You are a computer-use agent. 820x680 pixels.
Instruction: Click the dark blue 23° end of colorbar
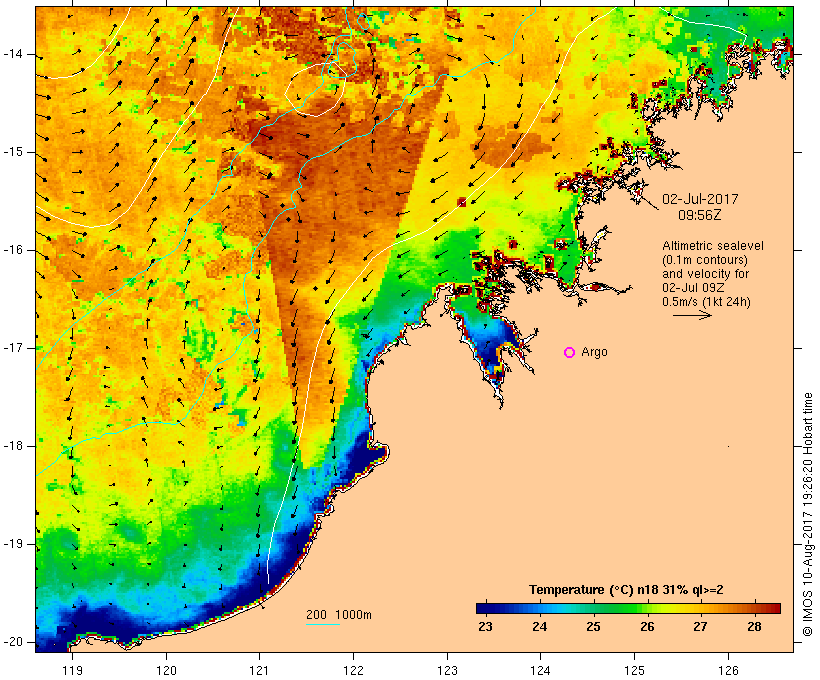(x=482, y=608)
